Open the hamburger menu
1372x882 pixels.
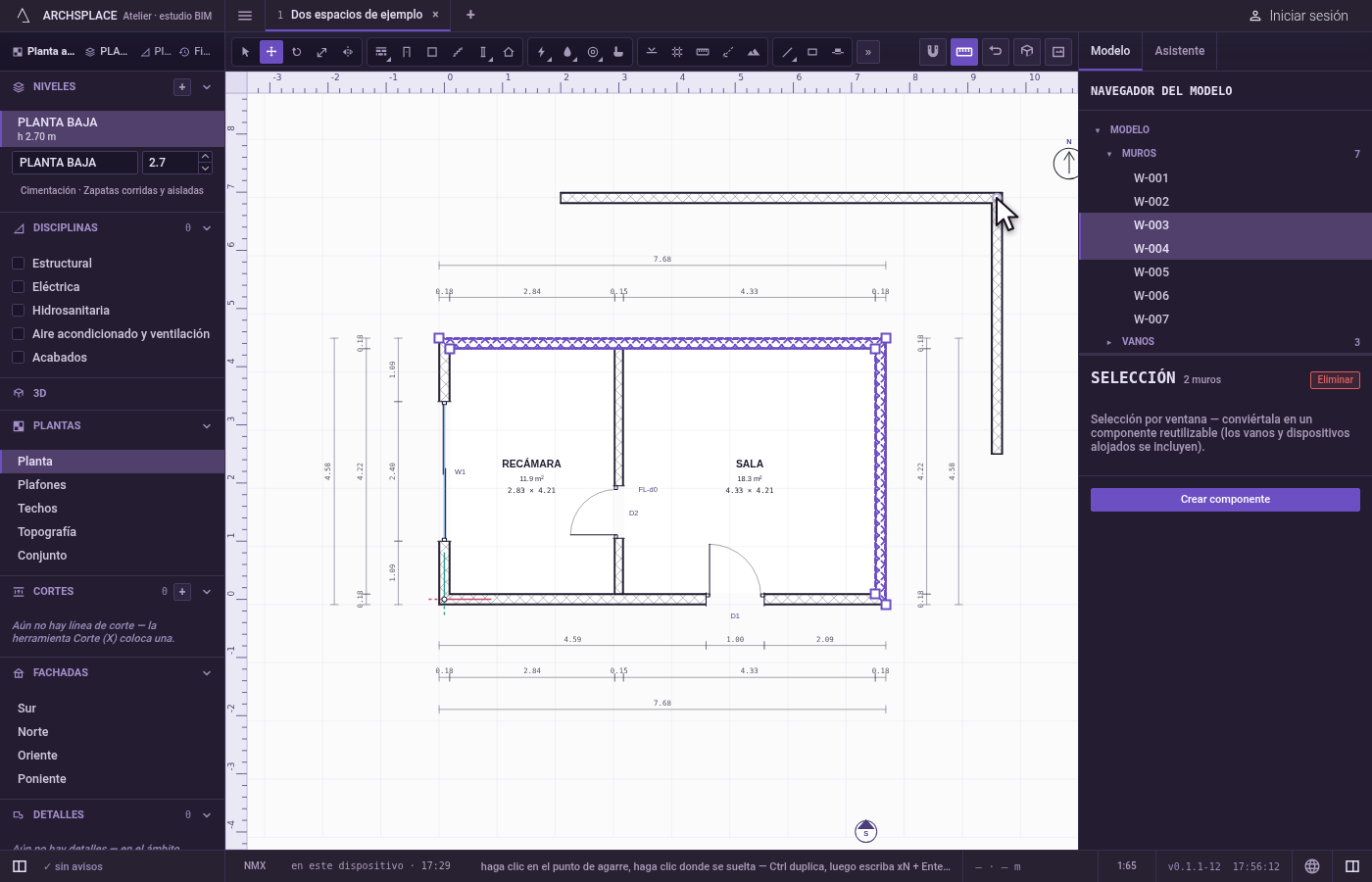click(x=245, y=16)
